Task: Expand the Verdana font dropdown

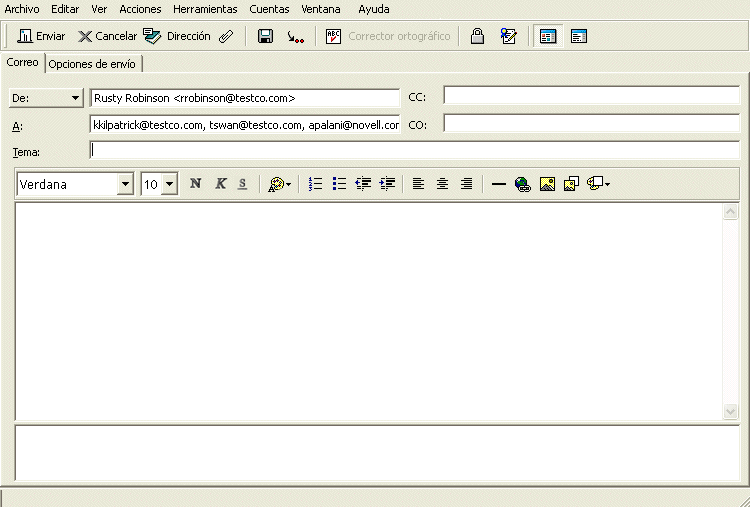Action: tap(125, 184)
